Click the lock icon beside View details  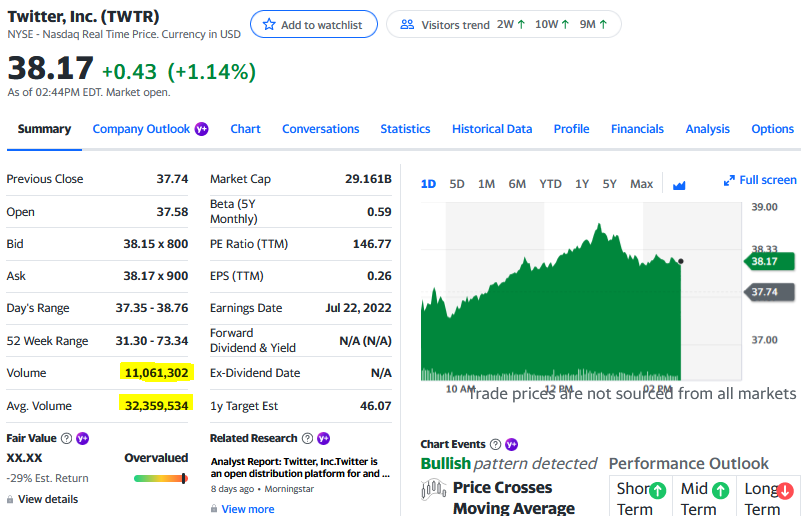click(x=10, y=499)
